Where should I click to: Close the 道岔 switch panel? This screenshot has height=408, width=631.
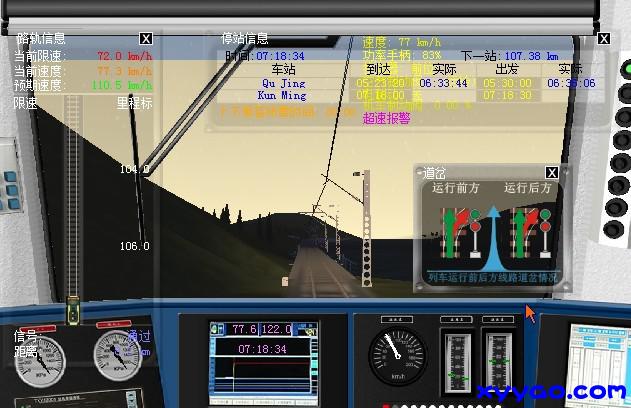551,173
